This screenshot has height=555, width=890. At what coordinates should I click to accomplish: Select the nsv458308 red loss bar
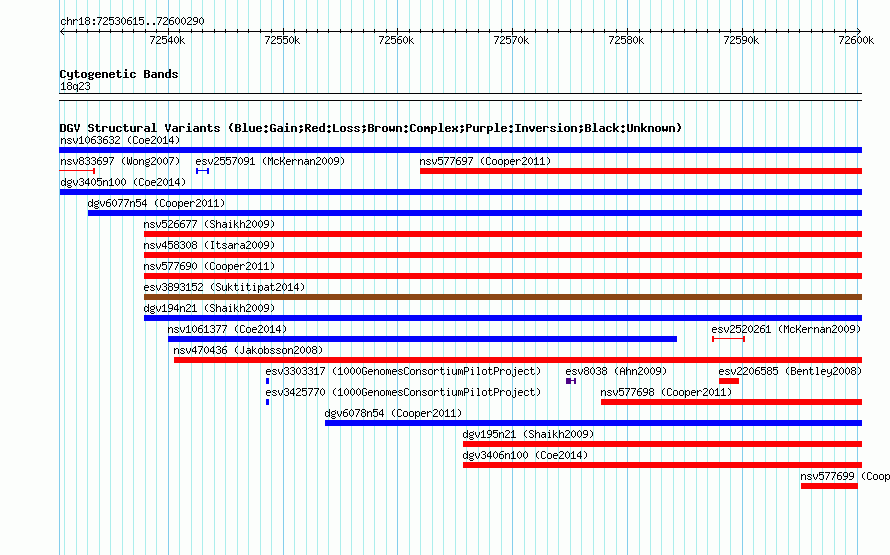(x=503, y=255)
